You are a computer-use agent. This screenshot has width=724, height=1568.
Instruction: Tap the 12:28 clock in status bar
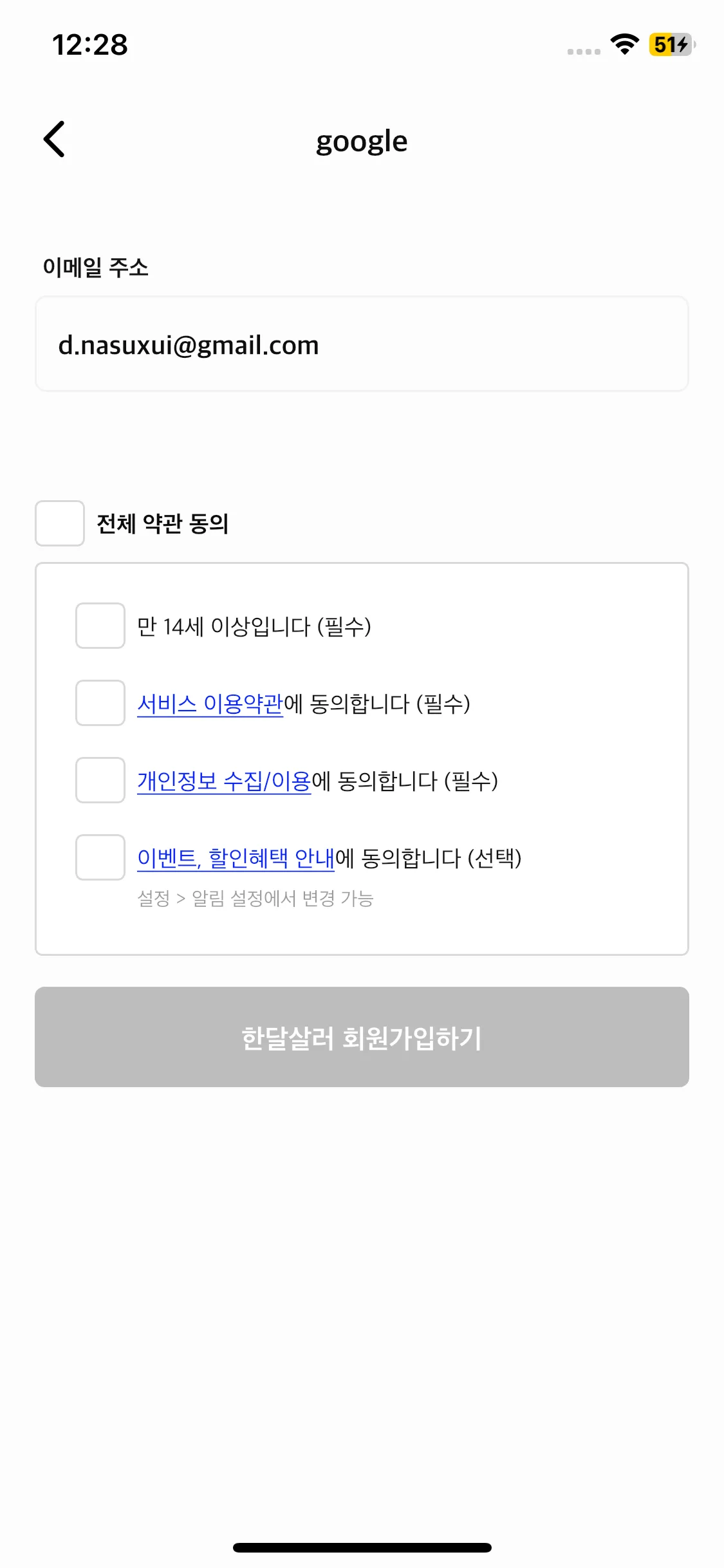click(x=89, y=45)
